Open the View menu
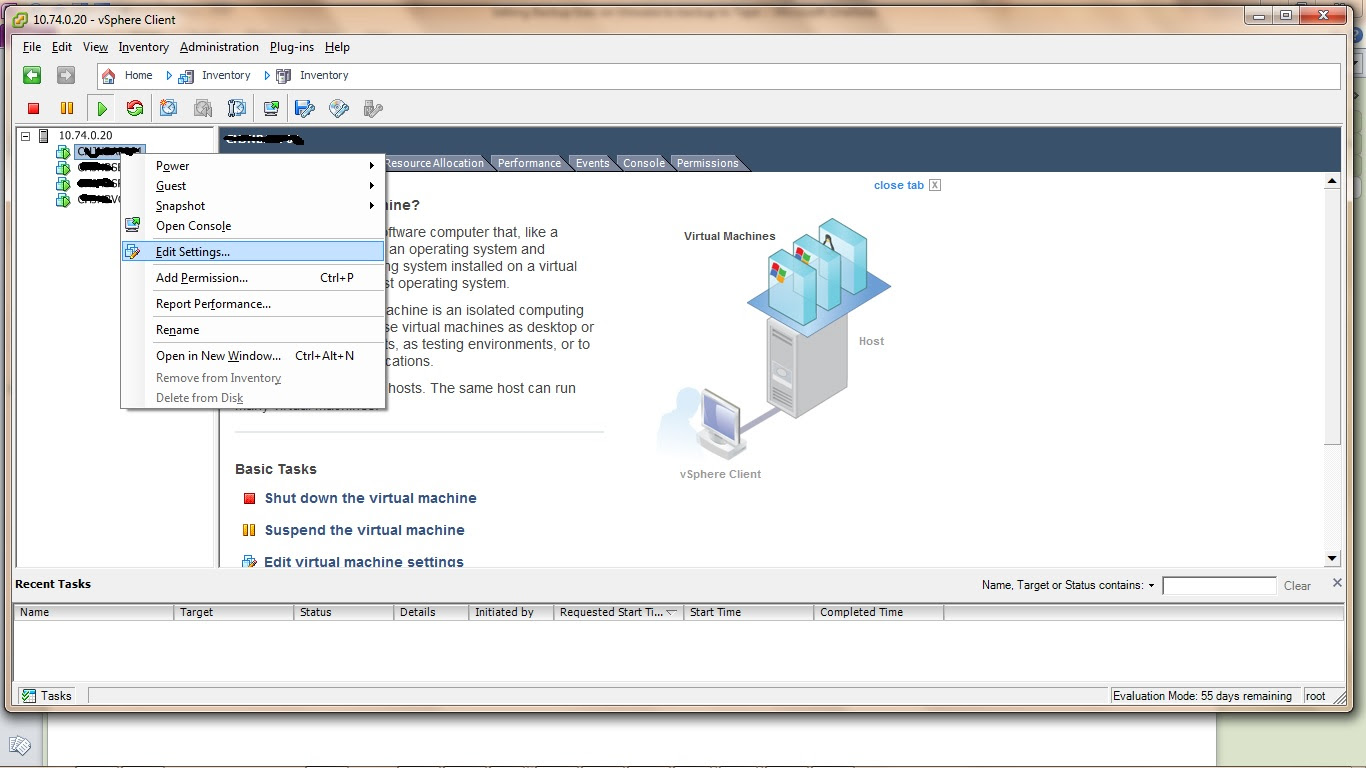Screen dimensions: 1366x768 (95, 47)
